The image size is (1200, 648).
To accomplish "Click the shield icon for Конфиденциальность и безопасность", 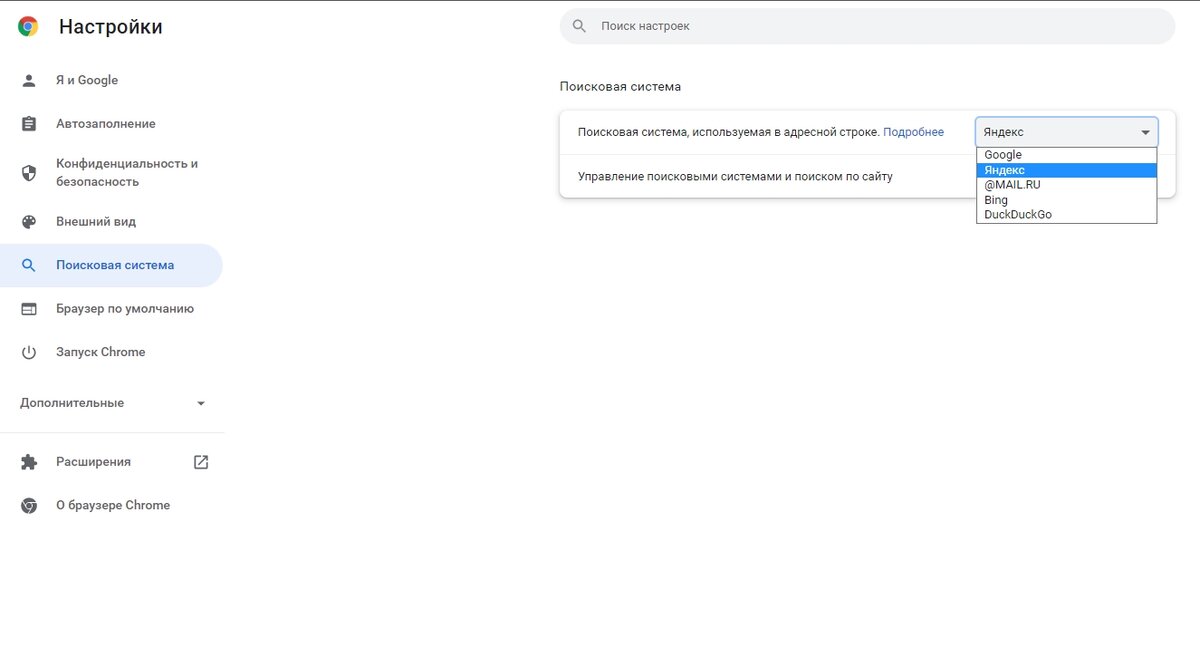I will [x=29, y=173].
